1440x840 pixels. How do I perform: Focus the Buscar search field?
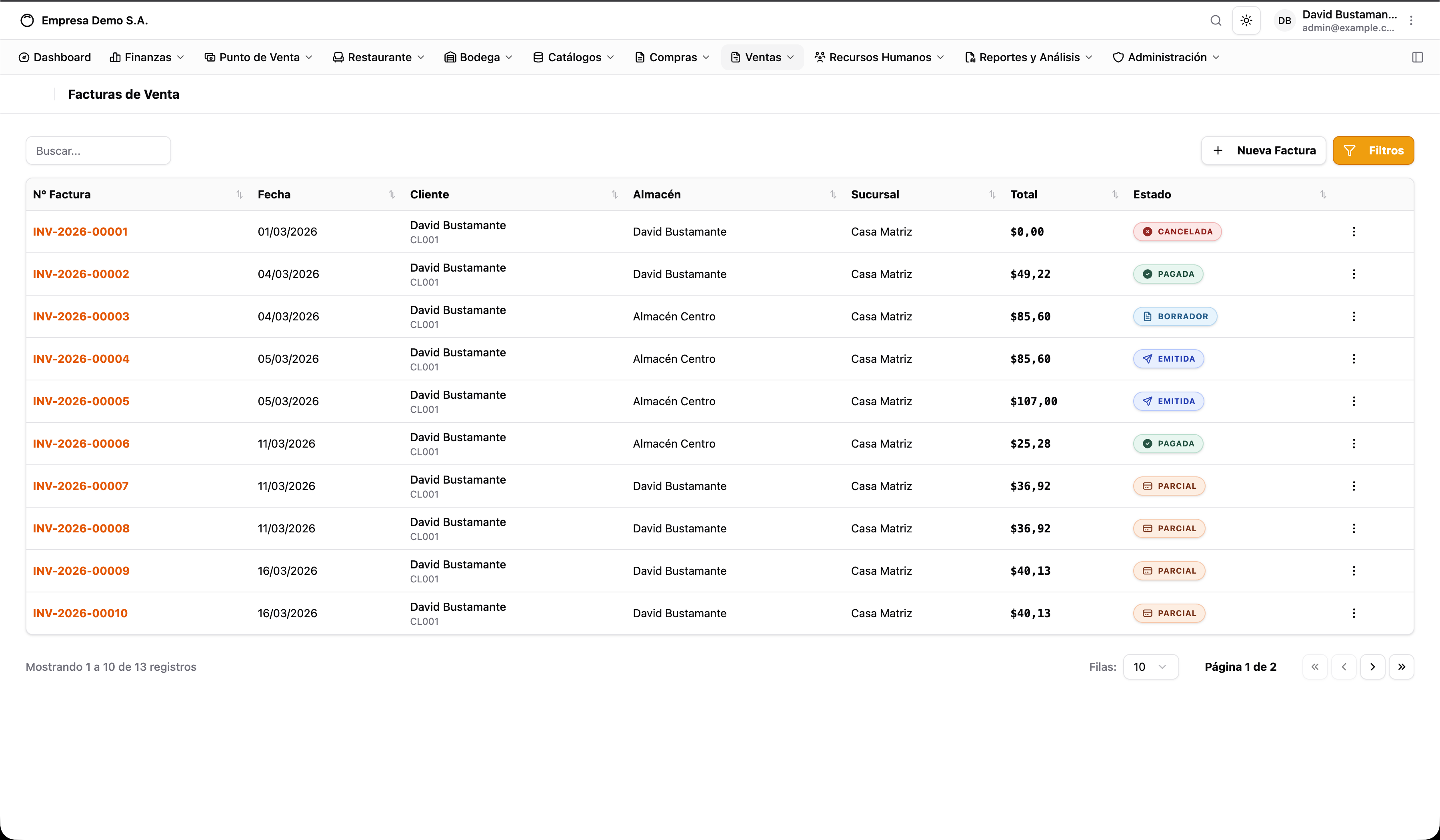(98, 150)
